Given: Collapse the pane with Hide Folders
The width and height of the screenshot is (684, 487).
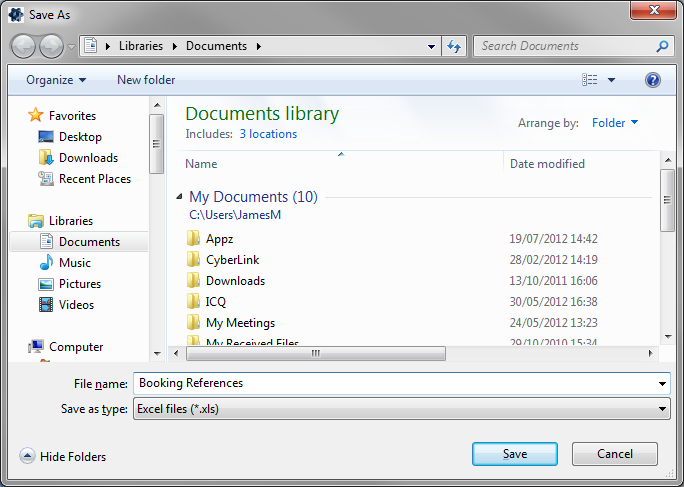Looking at the screenshot, I should [63, 457].
